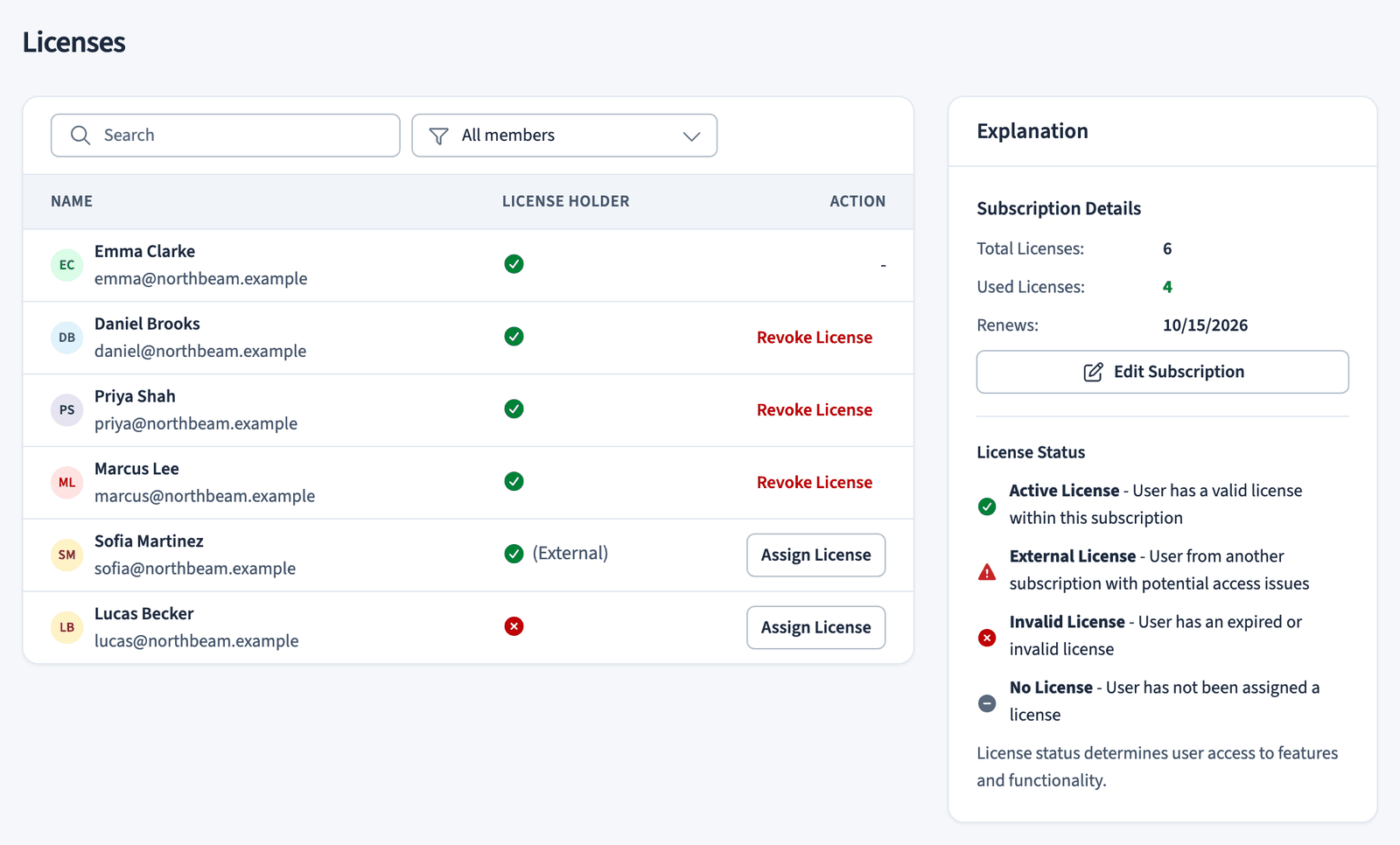Image resolution: width=1400 pixels, height=845 pixels.
Task: Click Lucas Becker's LB avatar
Action: [67, 628]
